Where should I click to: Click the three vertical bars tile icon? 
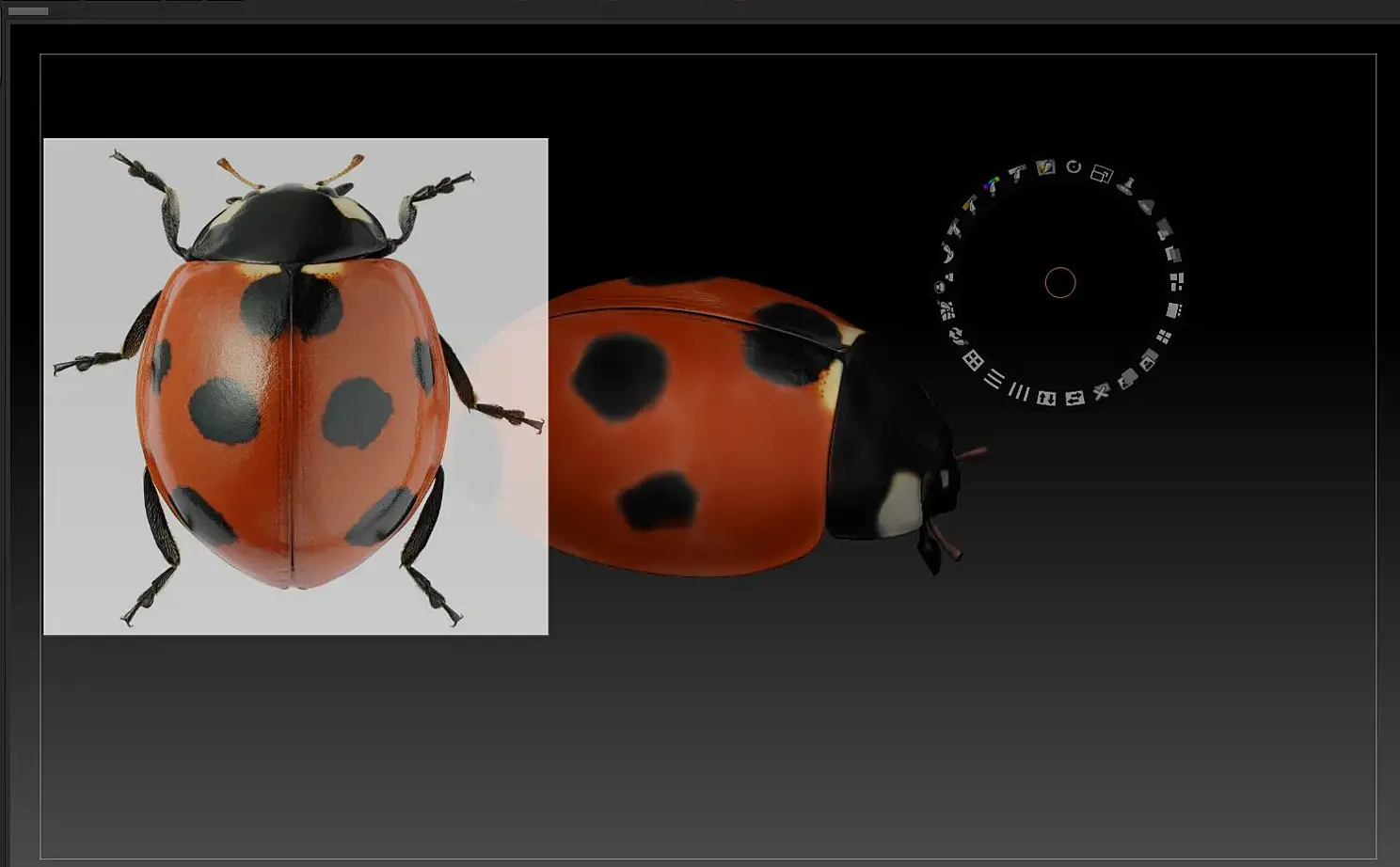(x=1019, y=390)
